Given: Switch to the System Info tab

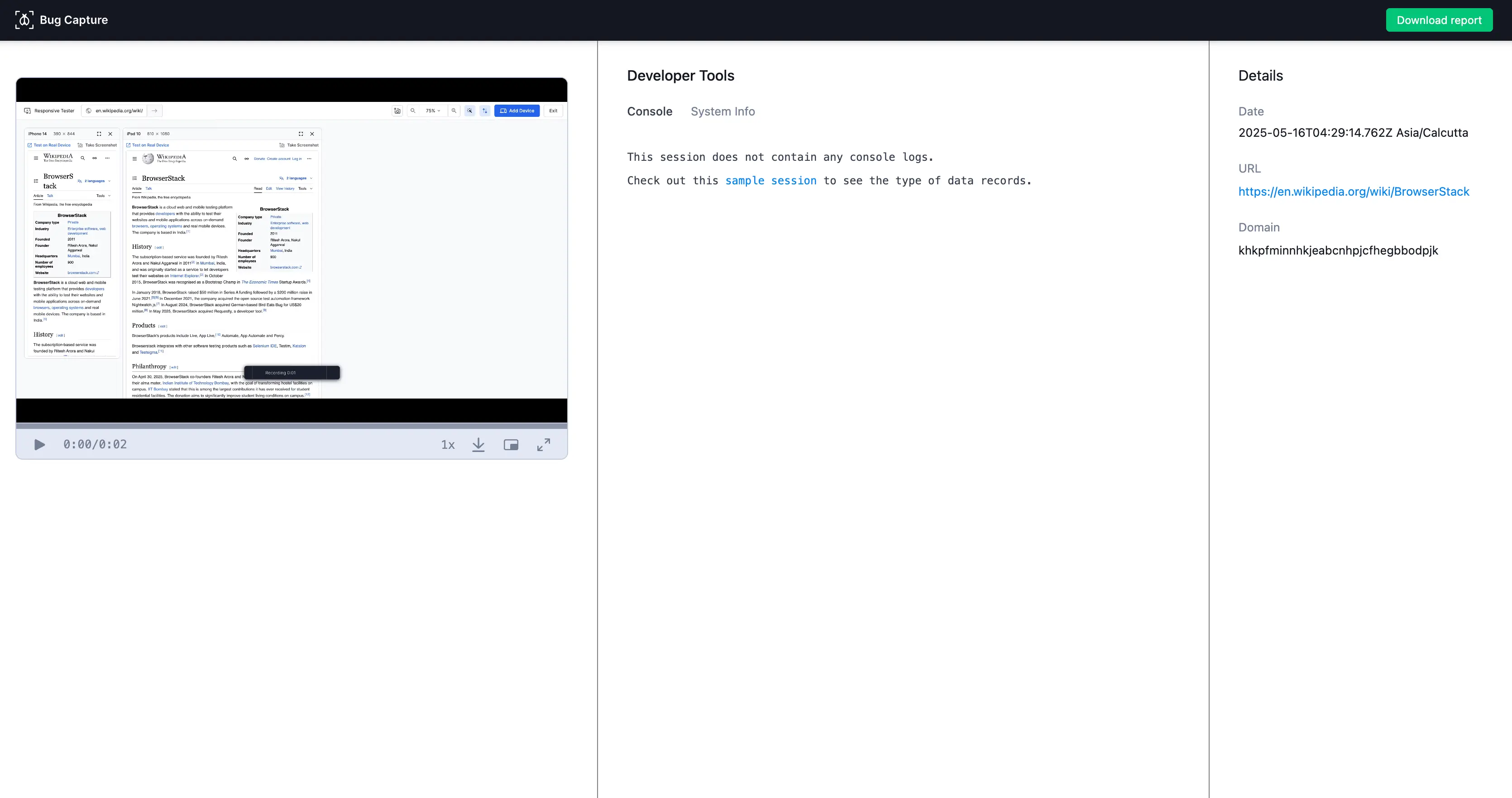Looking at the screenshot, I should coord(723,111).
